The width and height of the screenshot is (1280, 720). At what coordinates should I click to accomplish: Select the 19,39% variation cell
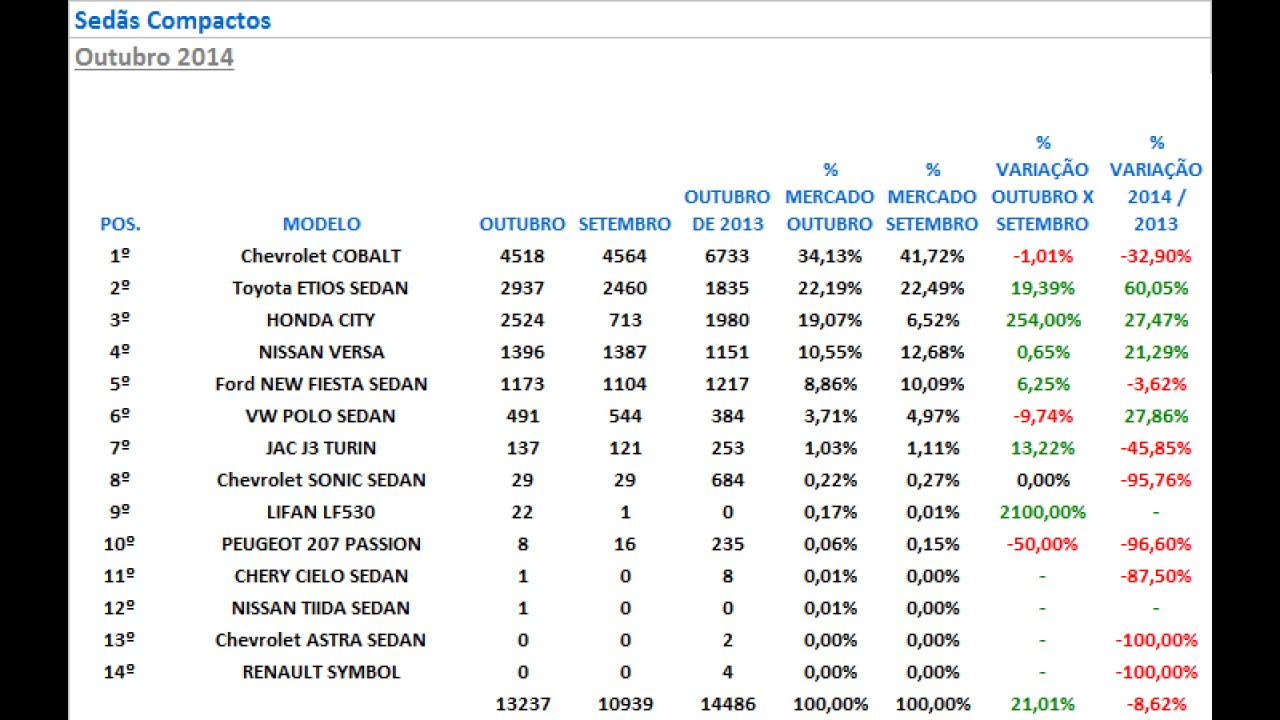tap(1043, 288)
